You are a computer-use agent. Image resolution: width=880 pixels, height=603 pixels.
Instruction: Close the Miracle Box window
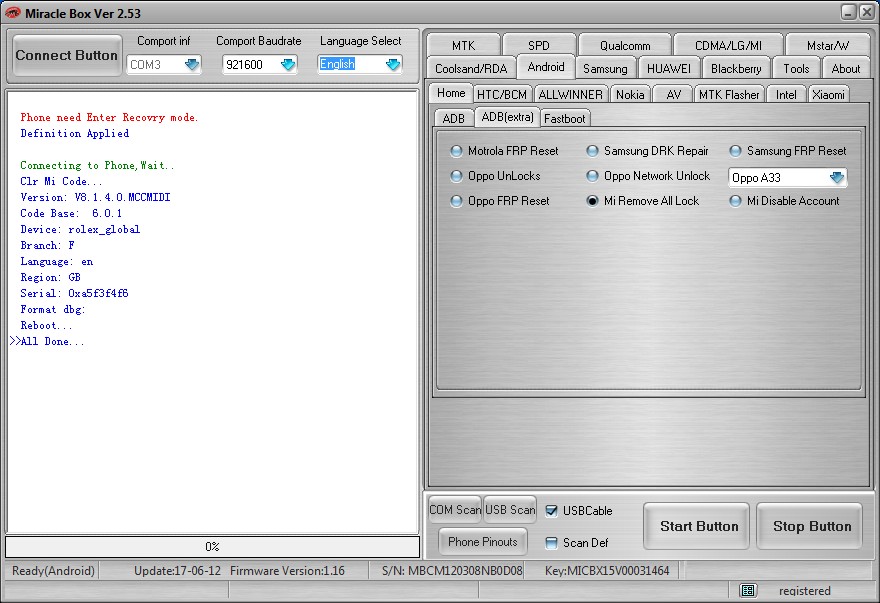[867, 12]
